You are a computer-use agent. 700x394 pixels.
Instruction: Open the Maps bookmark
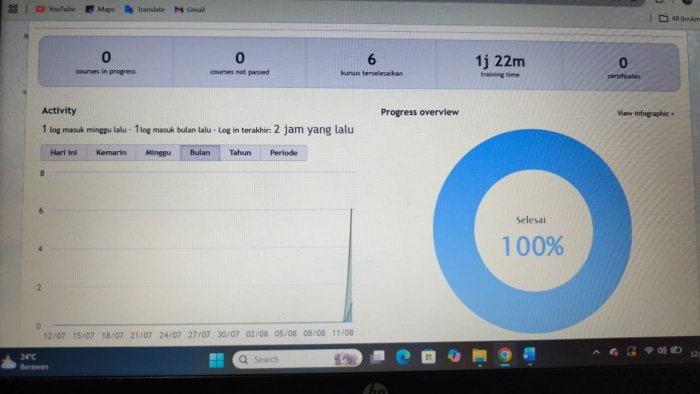coord(100,9)
